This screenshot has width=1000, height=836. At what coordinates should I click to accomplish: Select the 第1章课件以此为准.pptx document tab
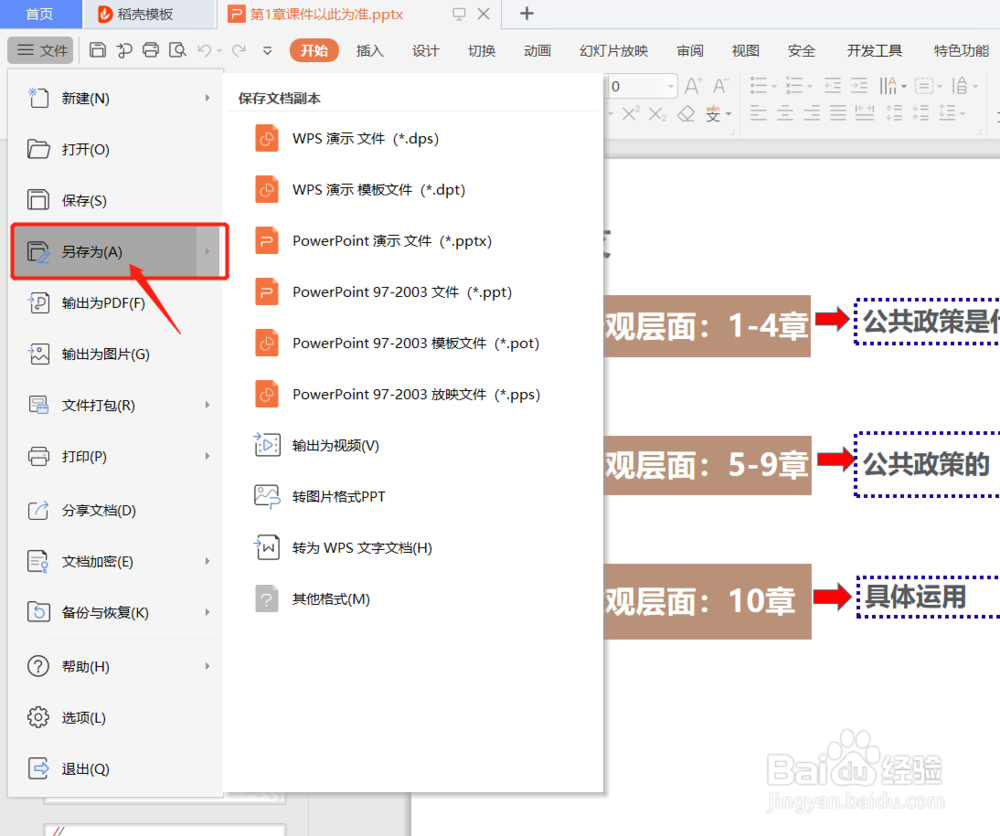tap(325, 14)
